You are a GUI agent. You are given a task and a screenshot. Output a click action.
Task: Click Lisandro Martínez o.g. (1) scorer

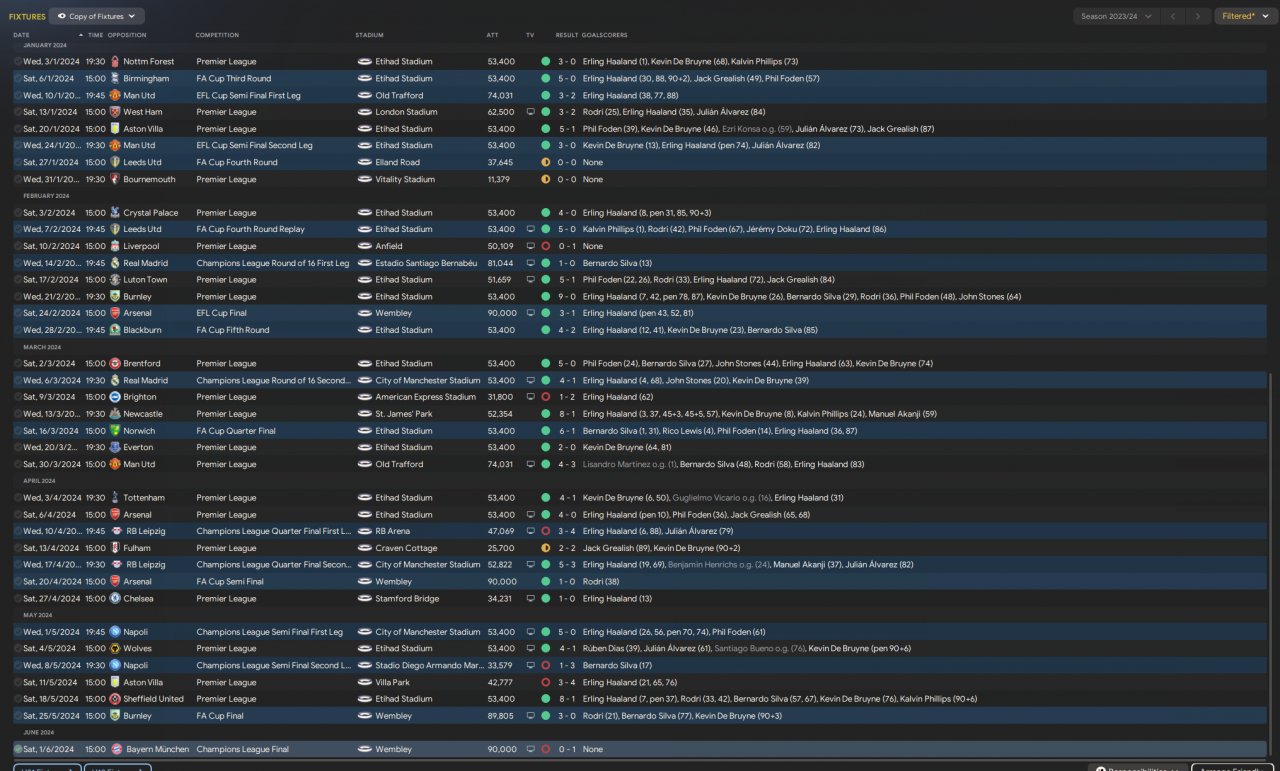coord(629,464)
